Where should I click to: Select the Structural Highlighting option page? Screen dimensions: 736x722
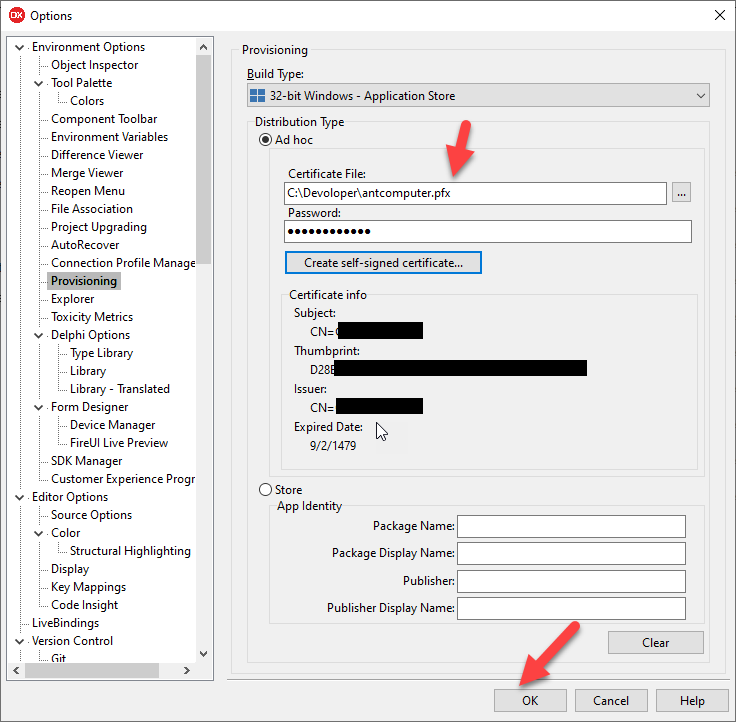click(x=130, y=551)
